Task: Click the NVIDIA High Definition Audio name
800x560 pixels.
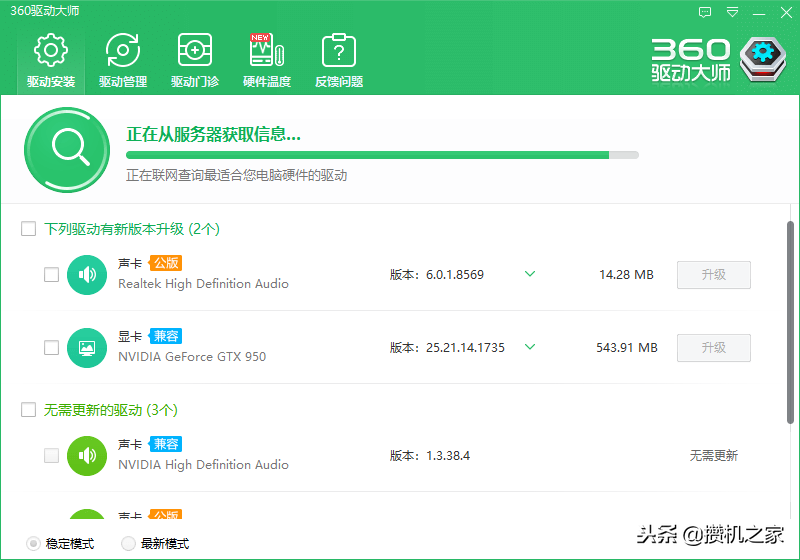Action: click(x=204, y=465)
